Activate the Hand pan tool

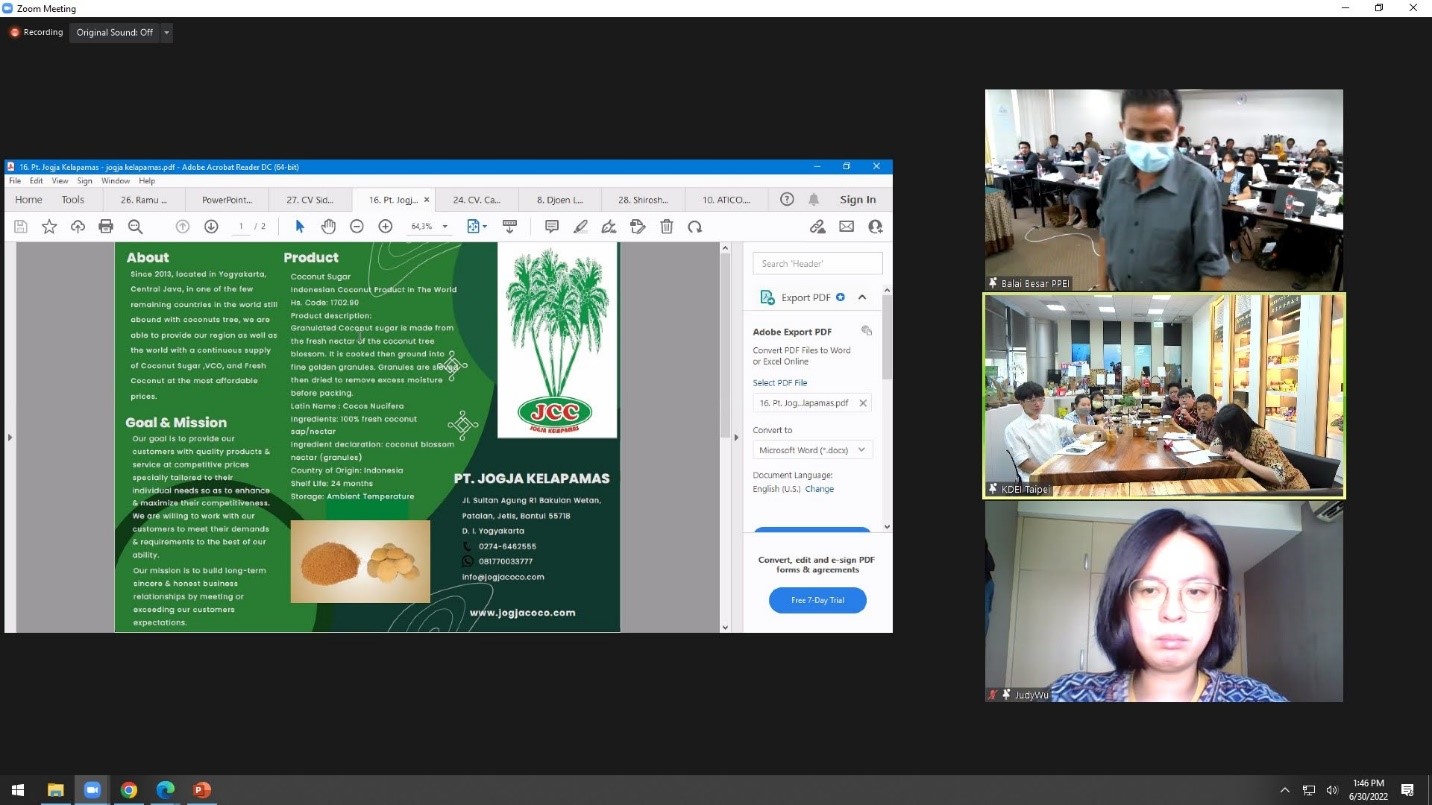pos(328,227)
